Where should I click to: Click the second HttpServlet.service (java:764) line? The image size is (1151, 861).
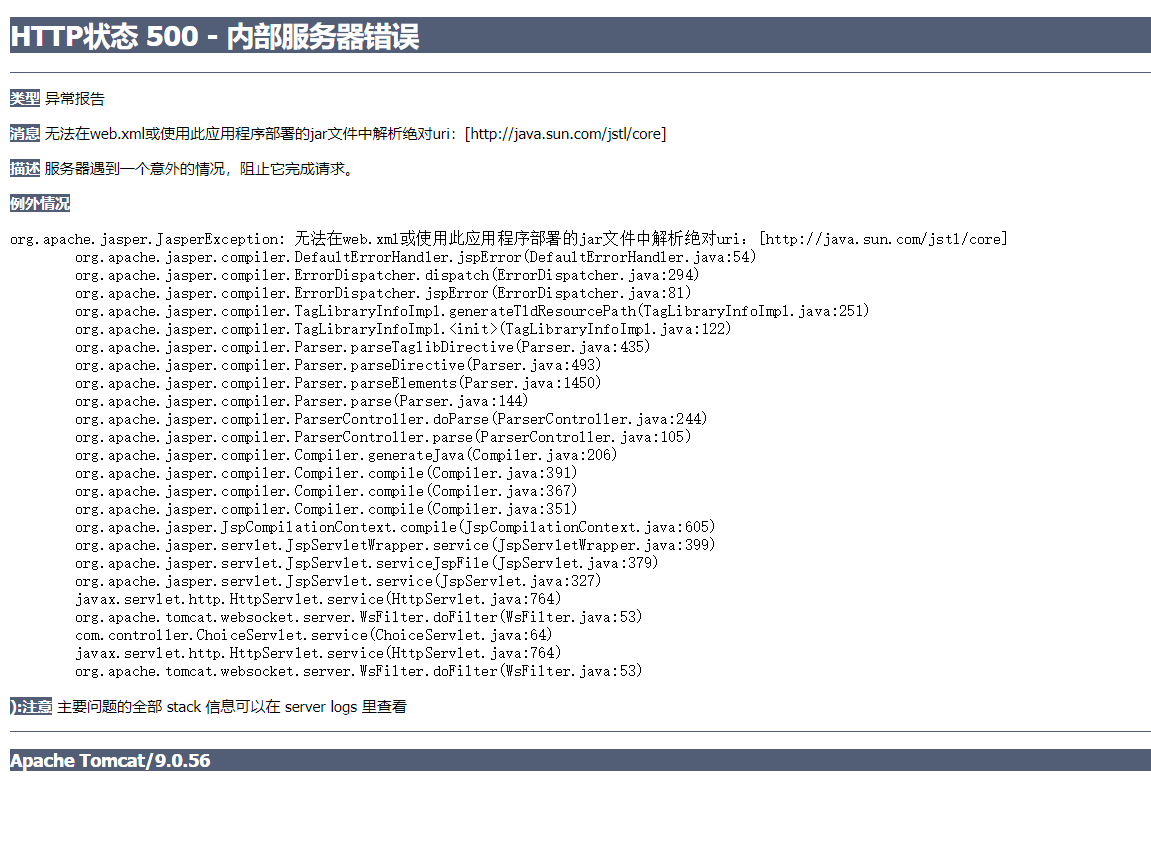click(x=318, y=653)
